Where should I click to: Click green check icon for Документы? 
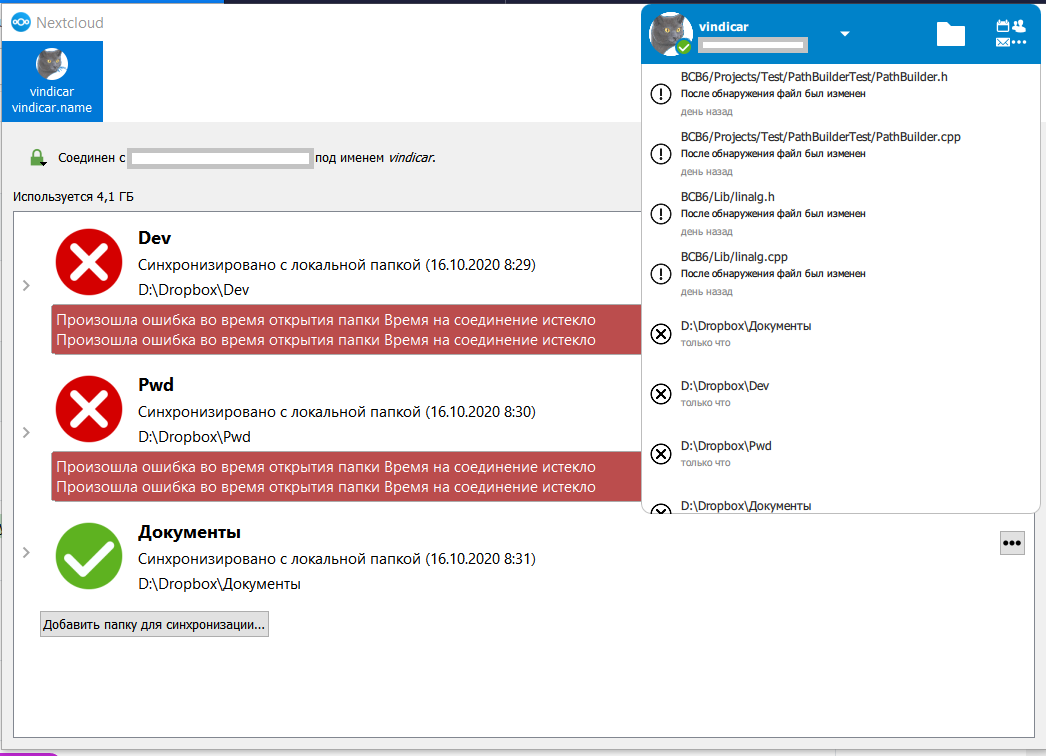click(89, 556)
